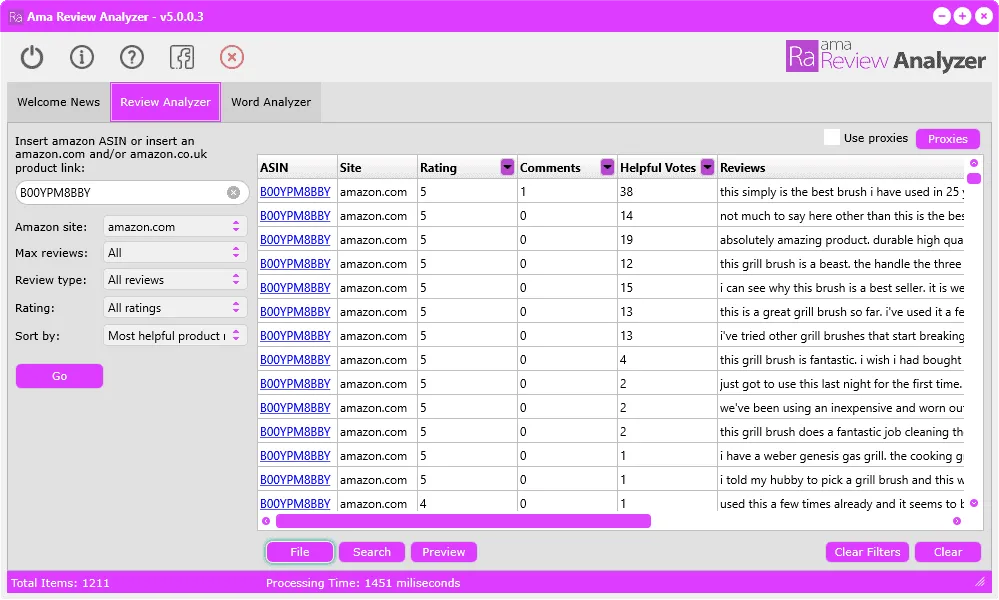Click the Site column header

point(377,168)
